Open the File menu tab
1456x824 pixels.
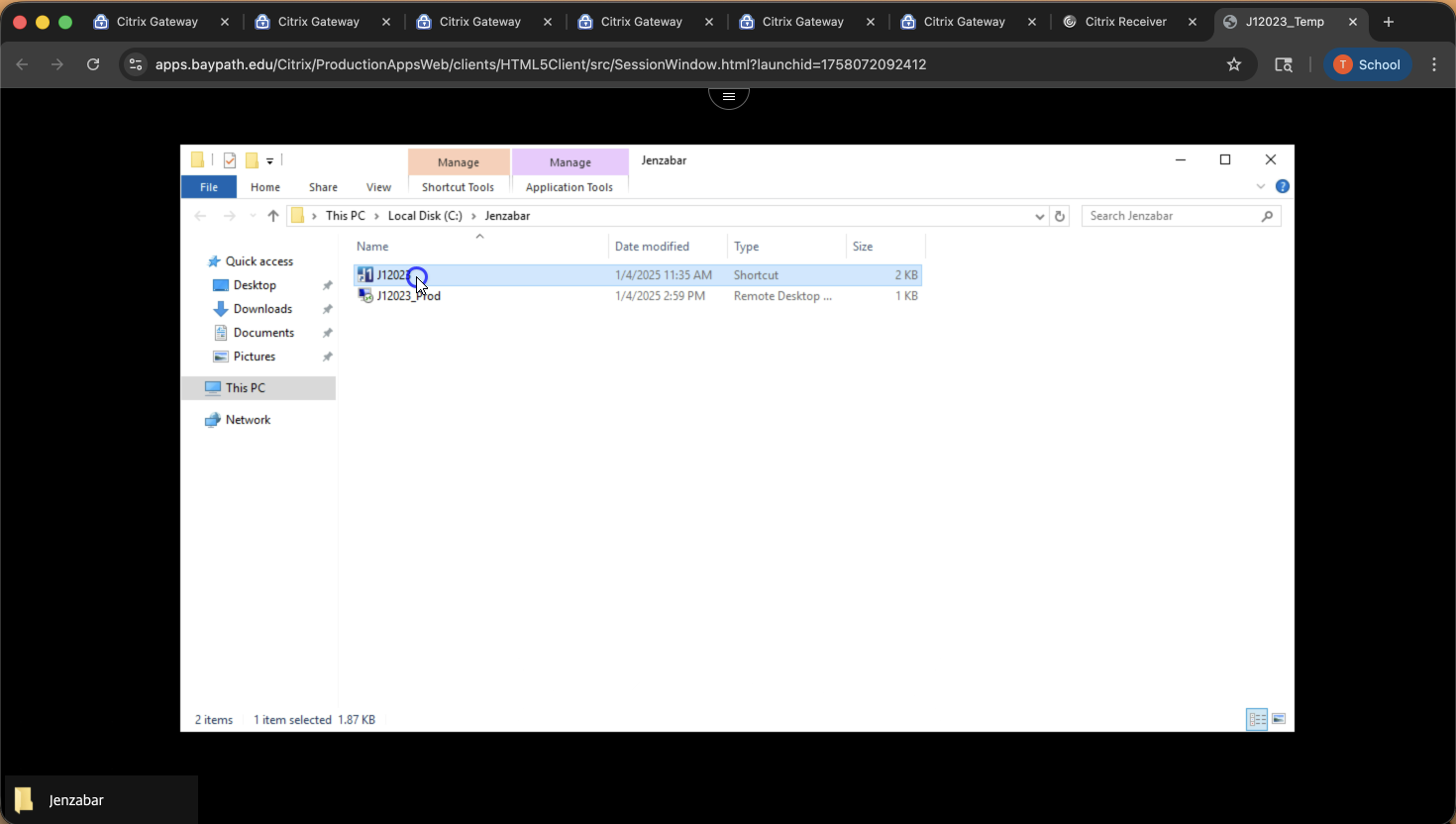209,187
